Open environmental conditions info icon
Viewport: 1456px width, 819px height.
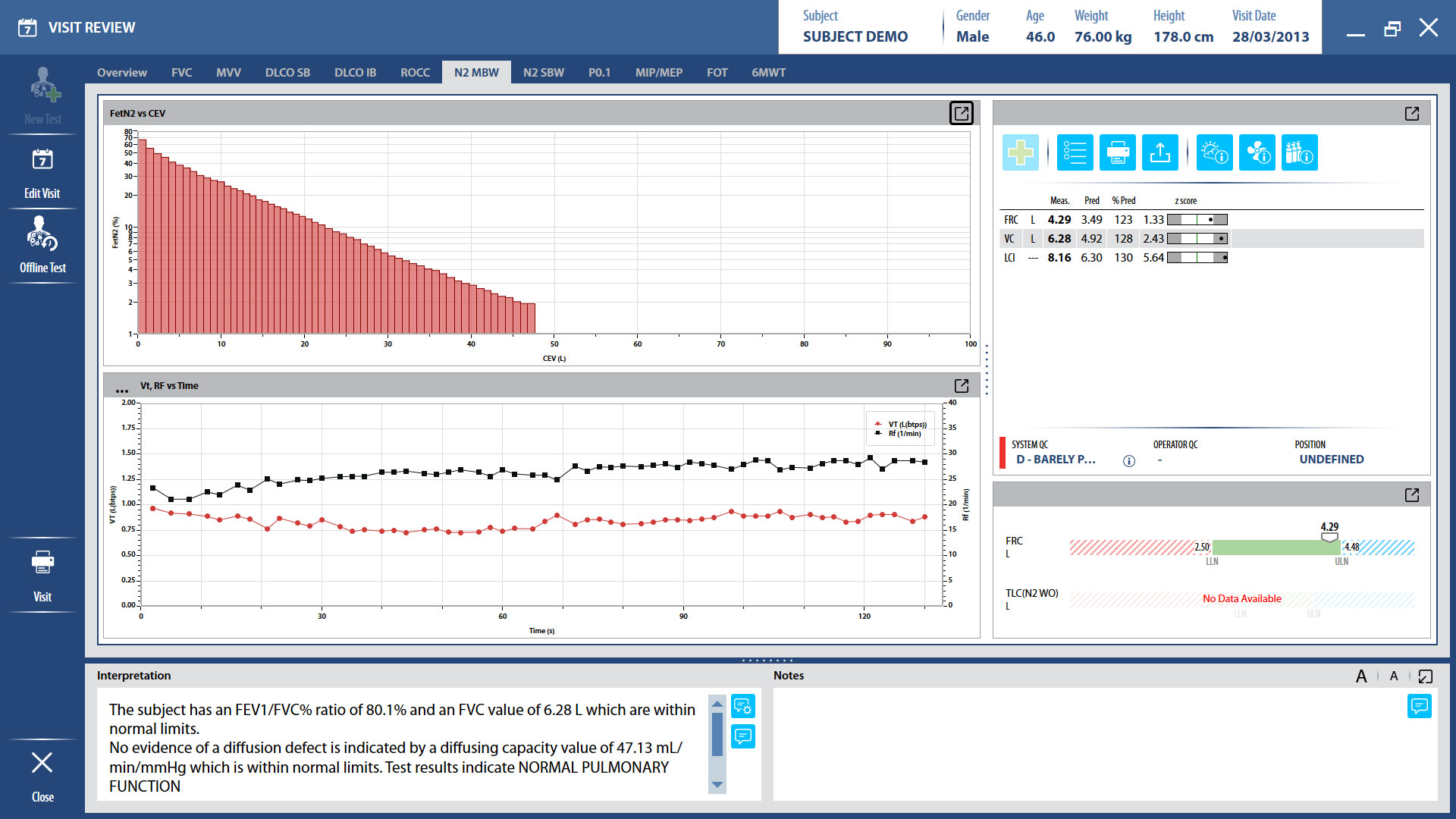coord(1214,152)
